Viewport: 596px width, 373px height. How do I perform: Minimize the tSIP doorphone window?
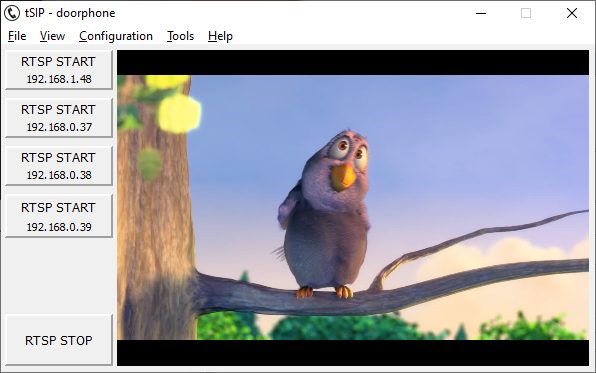point(481,13)
